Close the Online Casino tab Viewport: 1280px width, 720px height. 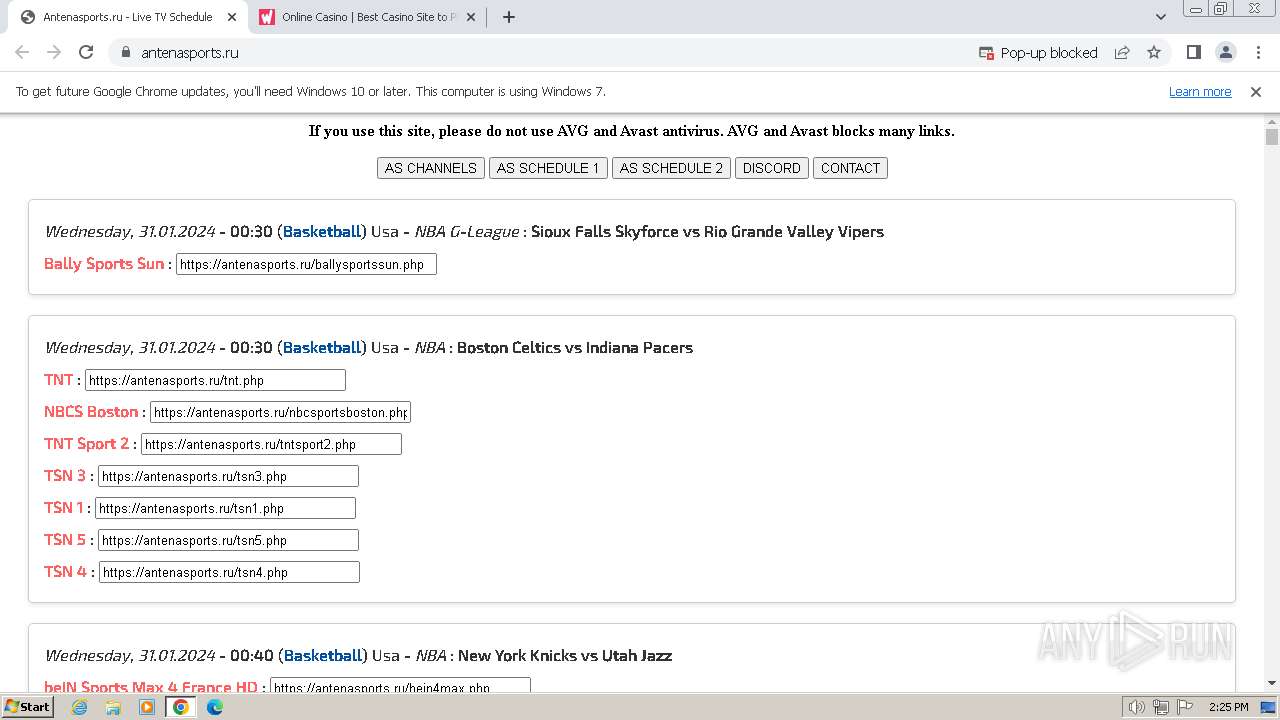tap(471, 17)
